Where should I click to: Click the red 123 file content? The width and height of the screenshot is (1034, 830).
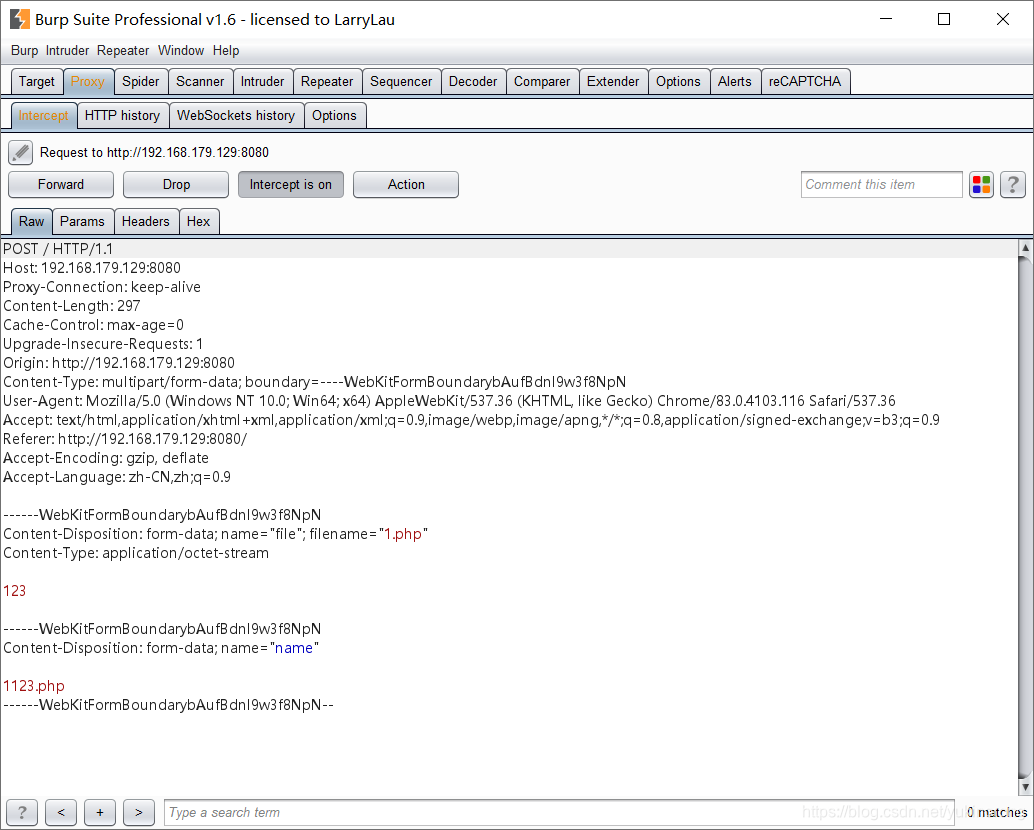15,591
